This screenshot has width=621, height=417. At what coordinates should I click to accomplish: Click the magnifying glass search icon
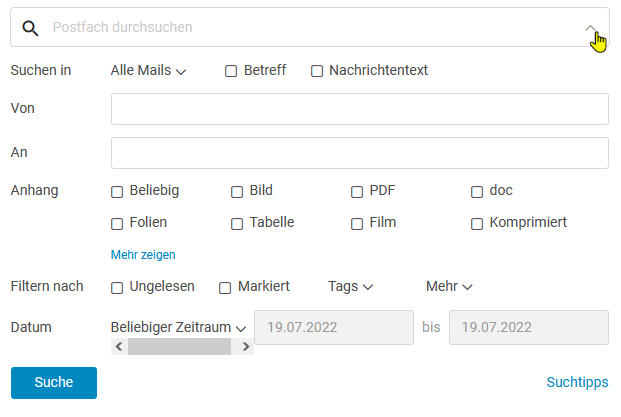[30, 28]
